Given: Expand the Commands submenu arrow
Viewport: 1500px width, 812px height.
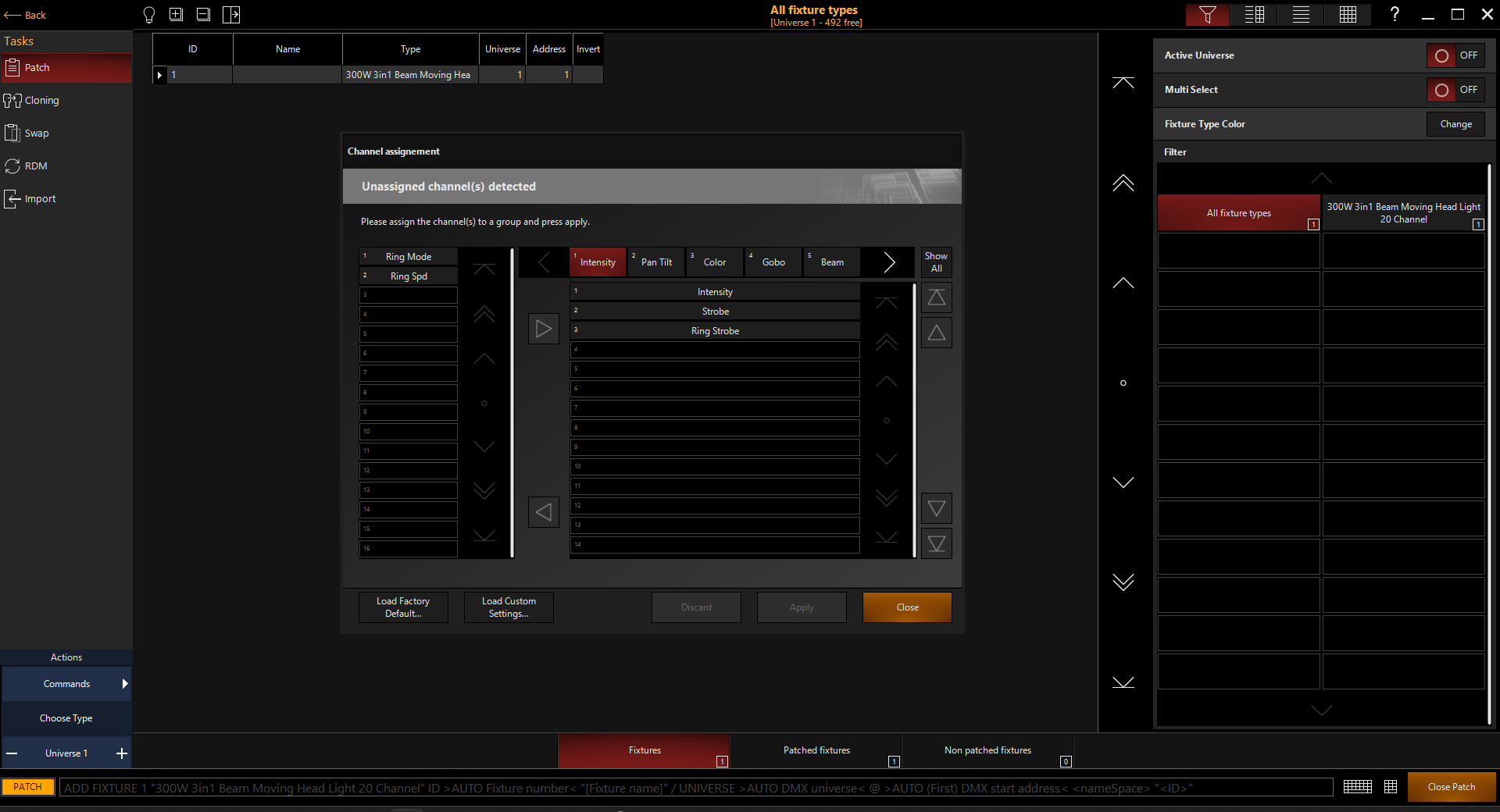Looking at the screenshot, I should tap(124, 684).
